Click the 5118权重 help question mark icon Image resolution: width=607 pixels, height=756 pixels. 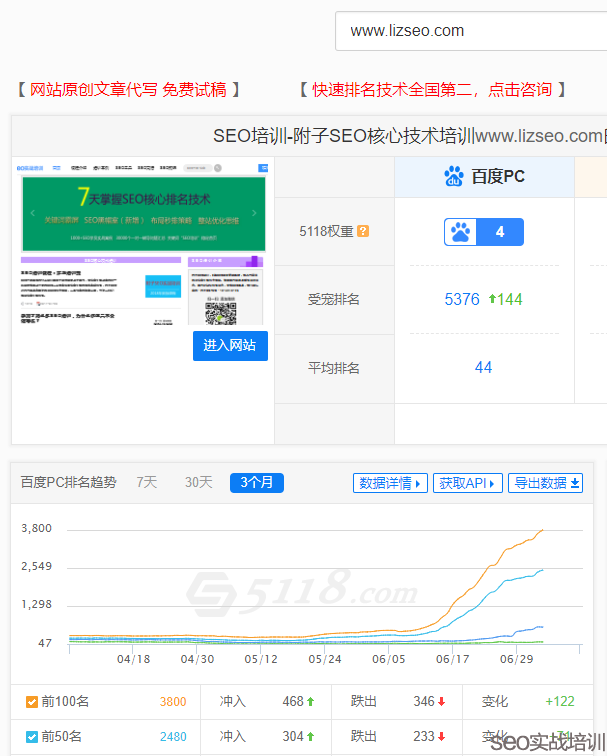point(363,231)
